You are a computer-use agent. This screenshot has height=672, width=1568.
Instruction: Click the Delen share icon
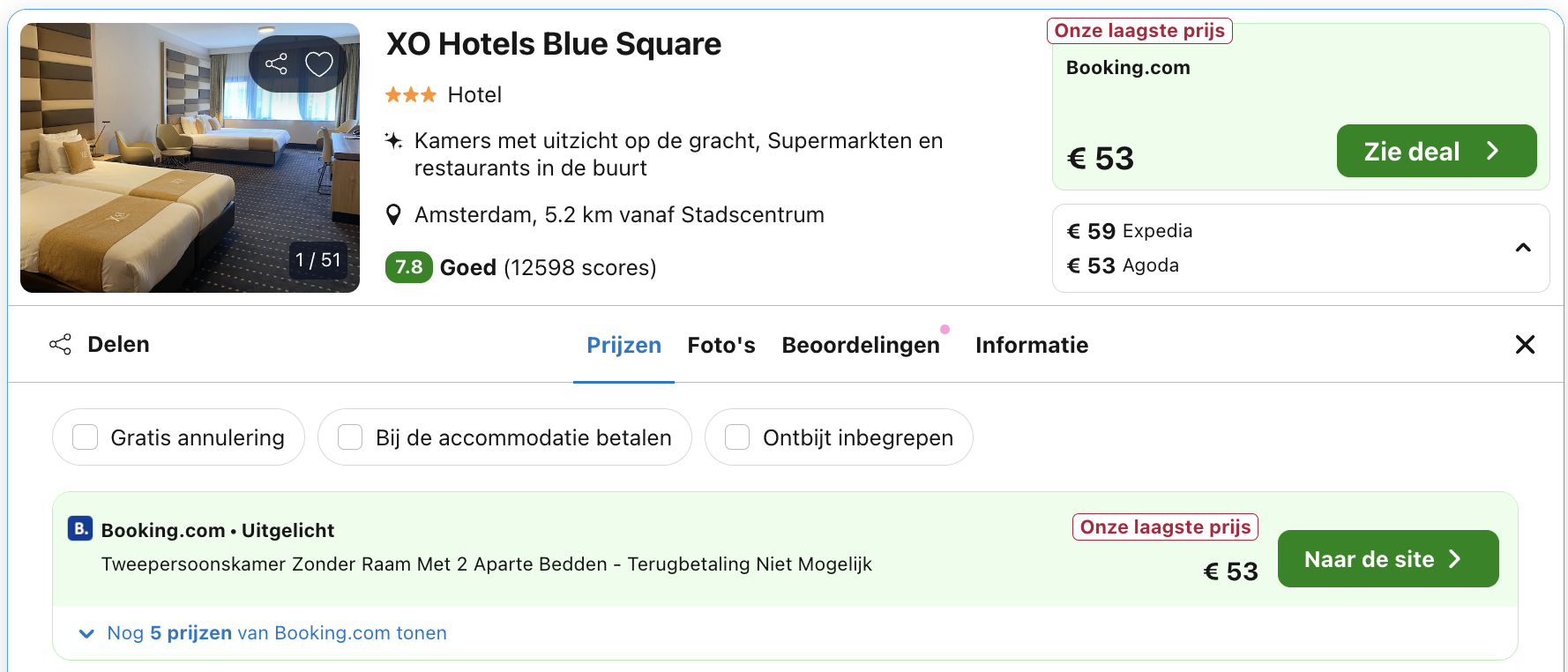(x=60, y=344)
